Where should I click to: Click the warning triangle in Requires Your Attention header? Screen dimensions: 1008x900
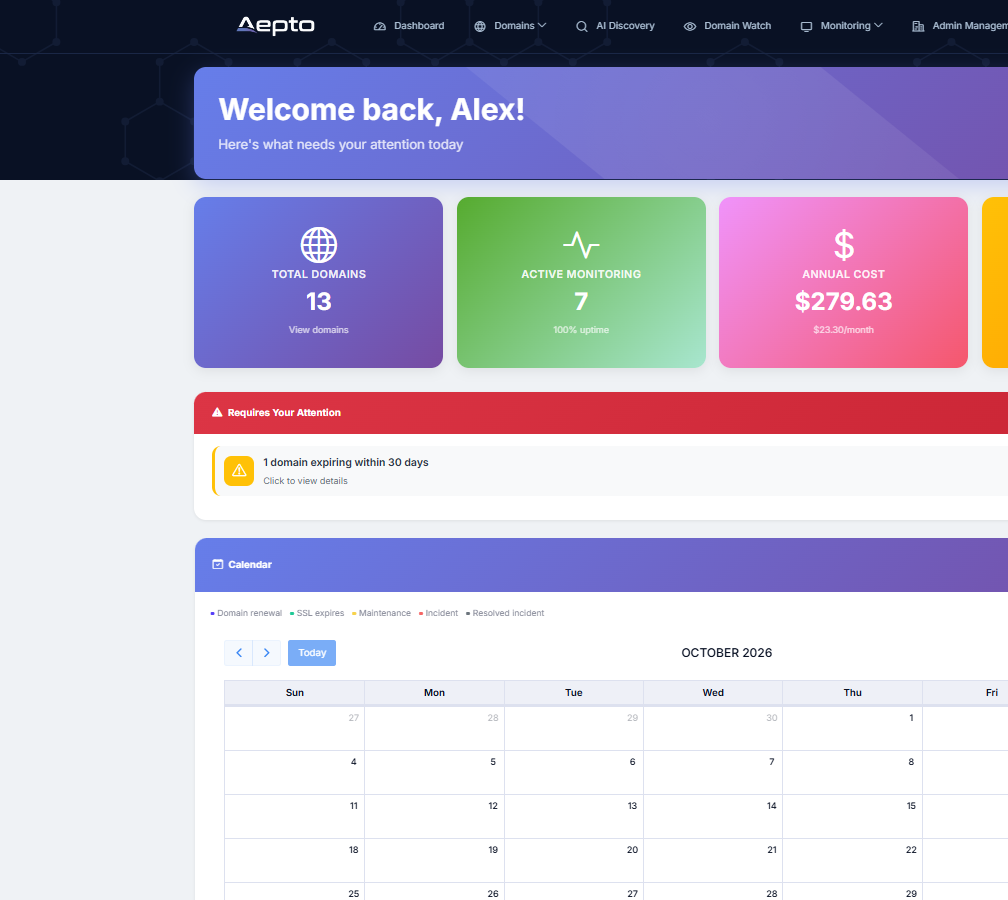point(217,413)
